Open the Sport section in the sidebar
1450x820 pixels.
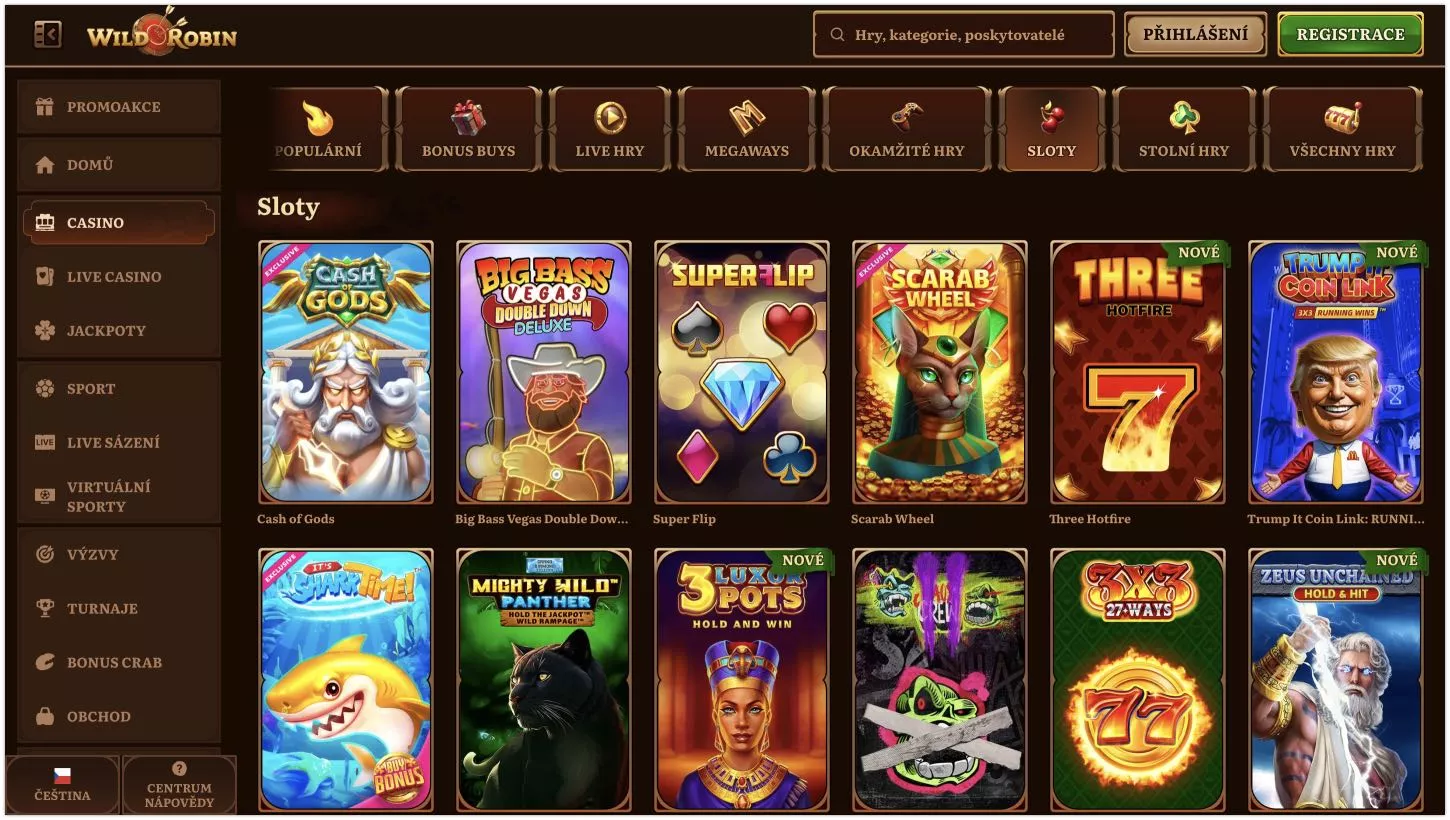[x=119, y=389]
